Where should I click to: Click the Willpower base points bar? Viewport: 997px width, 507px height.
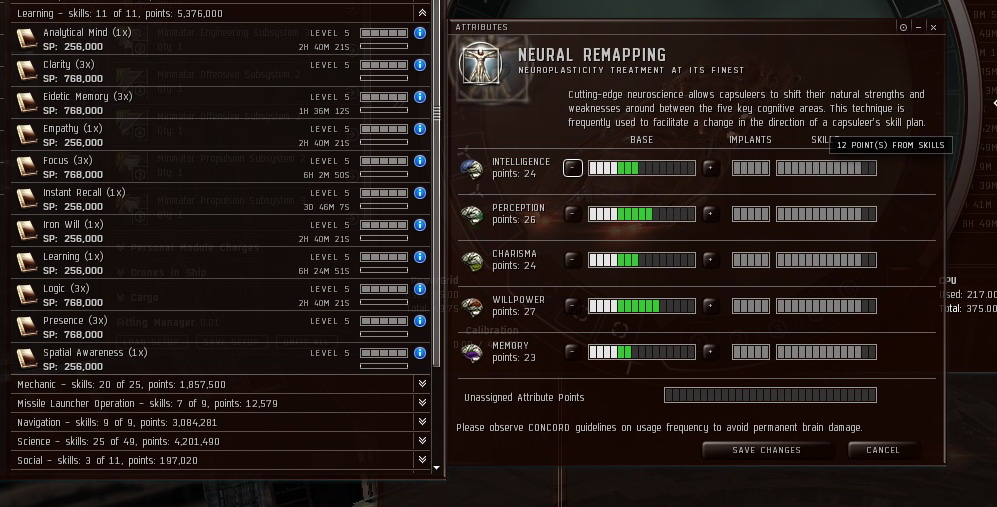click(642, 306)
